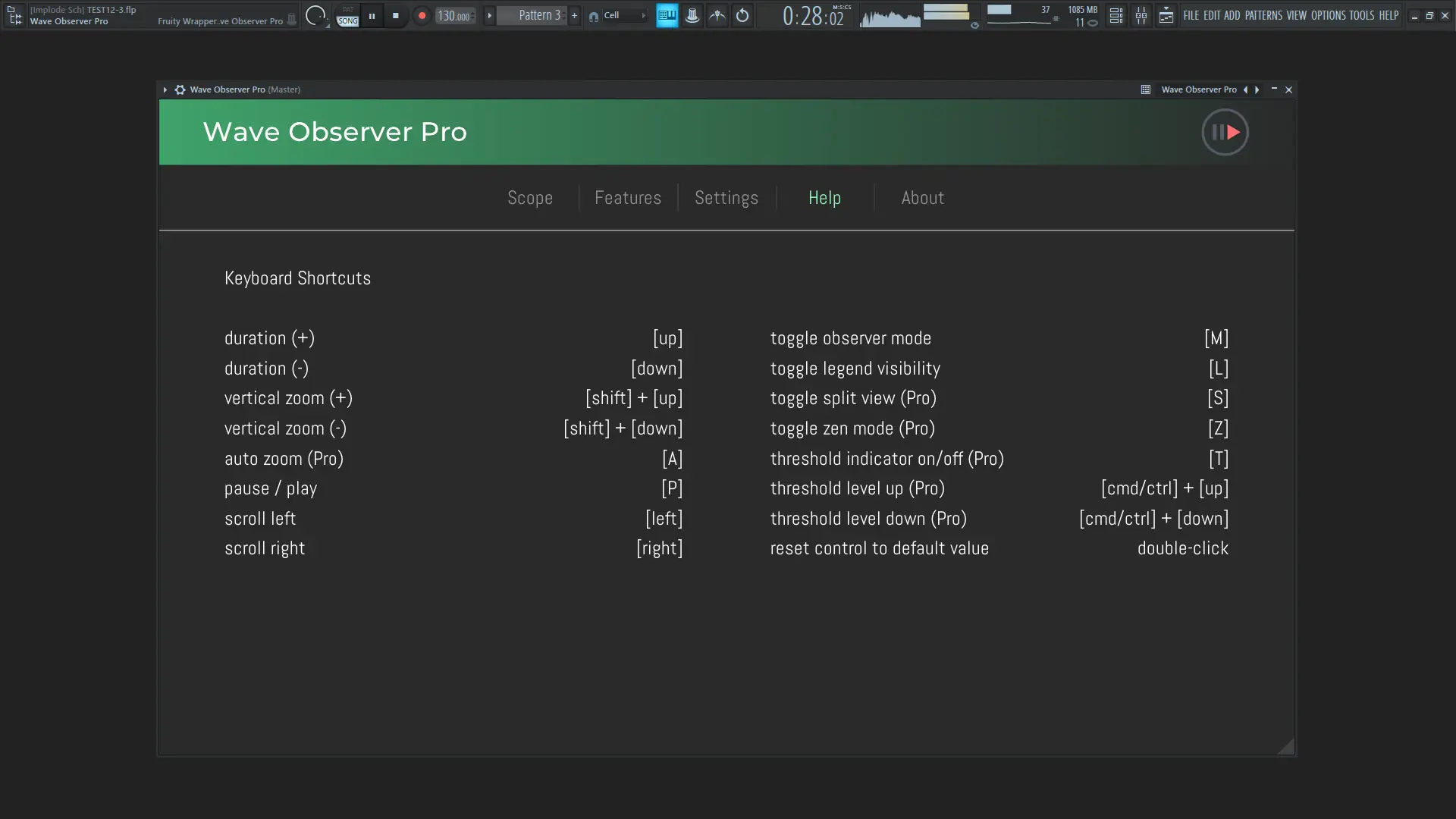Open the plugin presets browser icon
The image size is (1456, 819).
point(1145,89)
